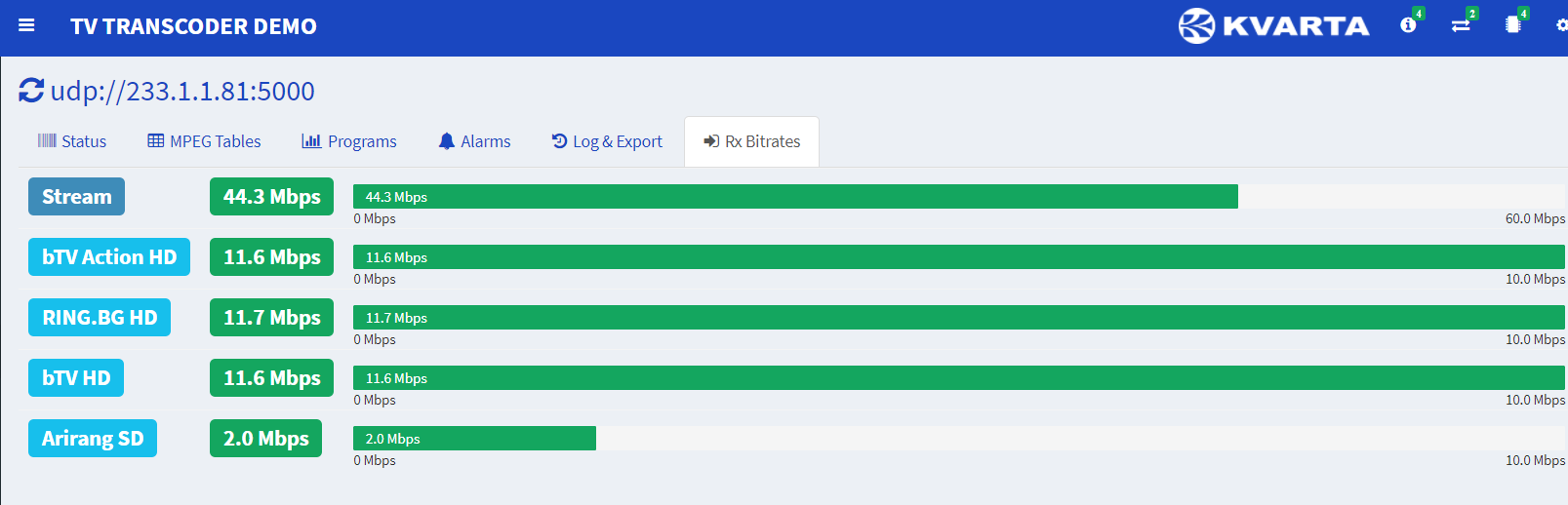The height and width of the screenshot is (505, 1568).
Task: Open the transfer arrows icon
Action: (x=1461, y=25)
